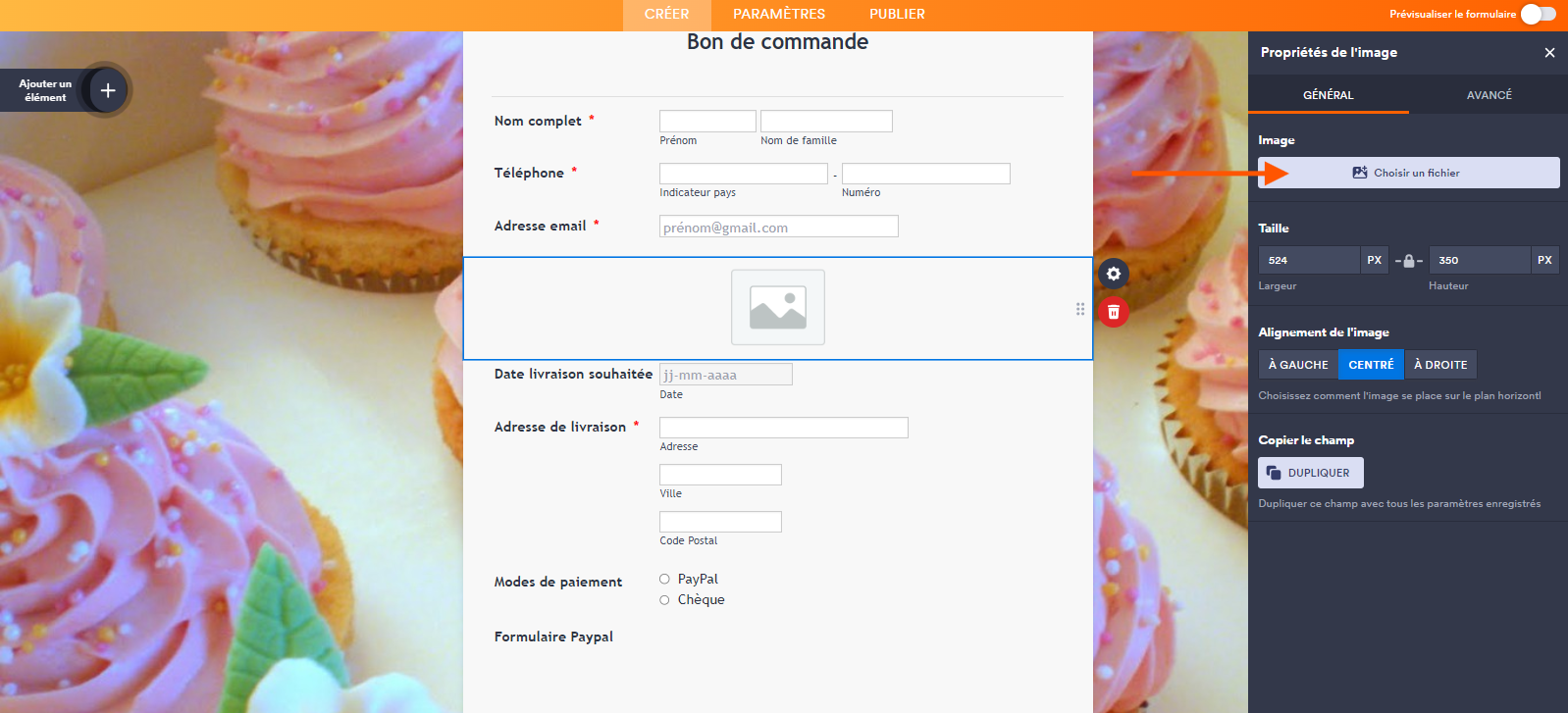This screenshot has width=1568, height=713.
Task: Click the Choisir un fichier button
Action: [x=1408, y=173]
